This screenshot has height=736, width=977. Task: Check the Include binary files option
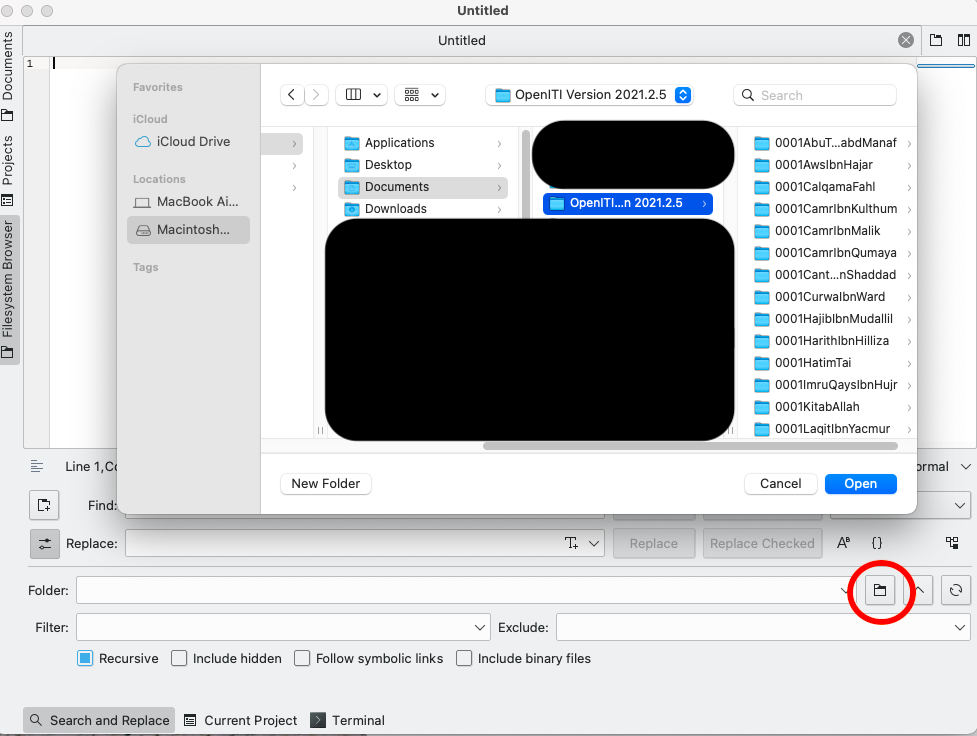[x=464, y=658]
